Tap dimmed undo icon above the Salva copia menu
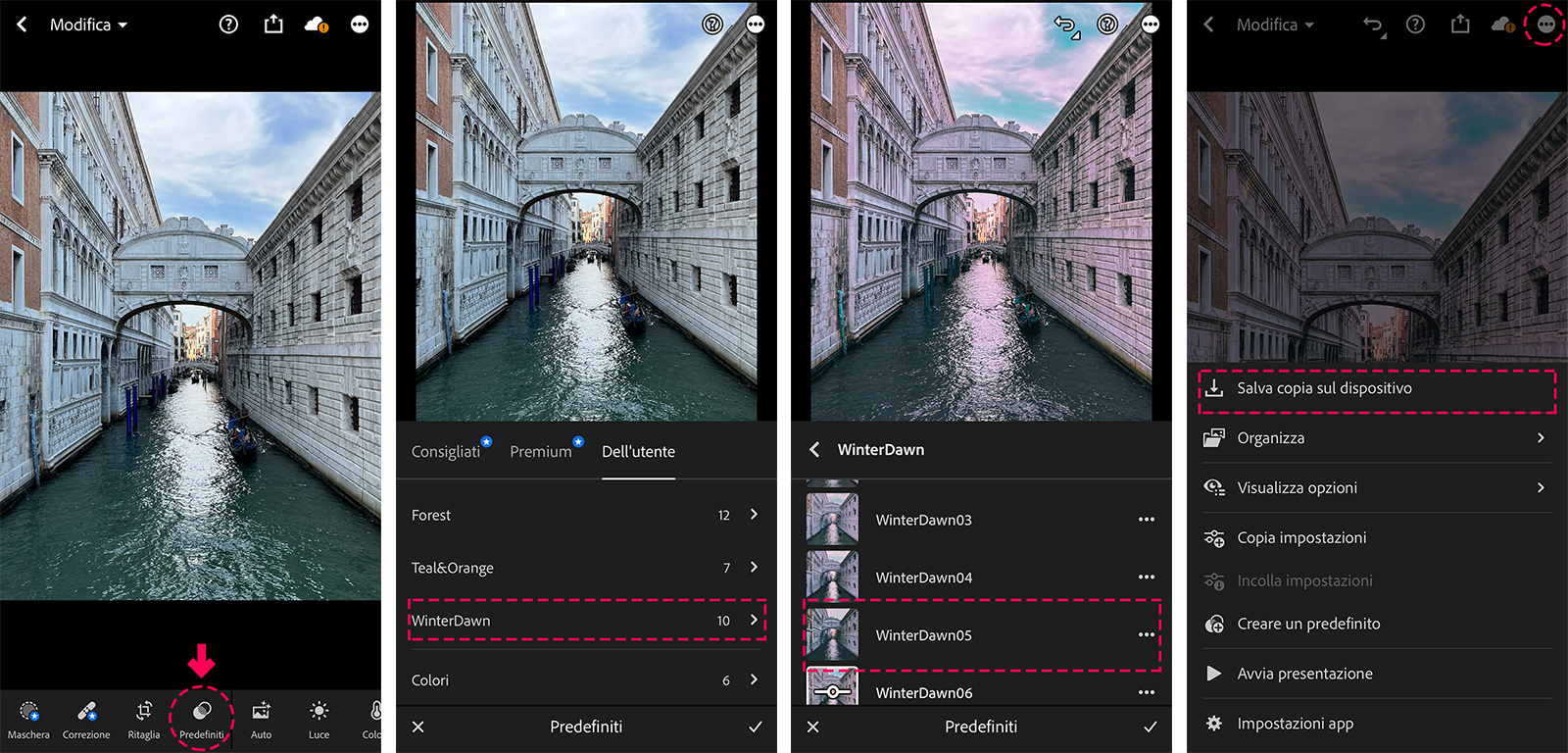 click(1375, 26)
